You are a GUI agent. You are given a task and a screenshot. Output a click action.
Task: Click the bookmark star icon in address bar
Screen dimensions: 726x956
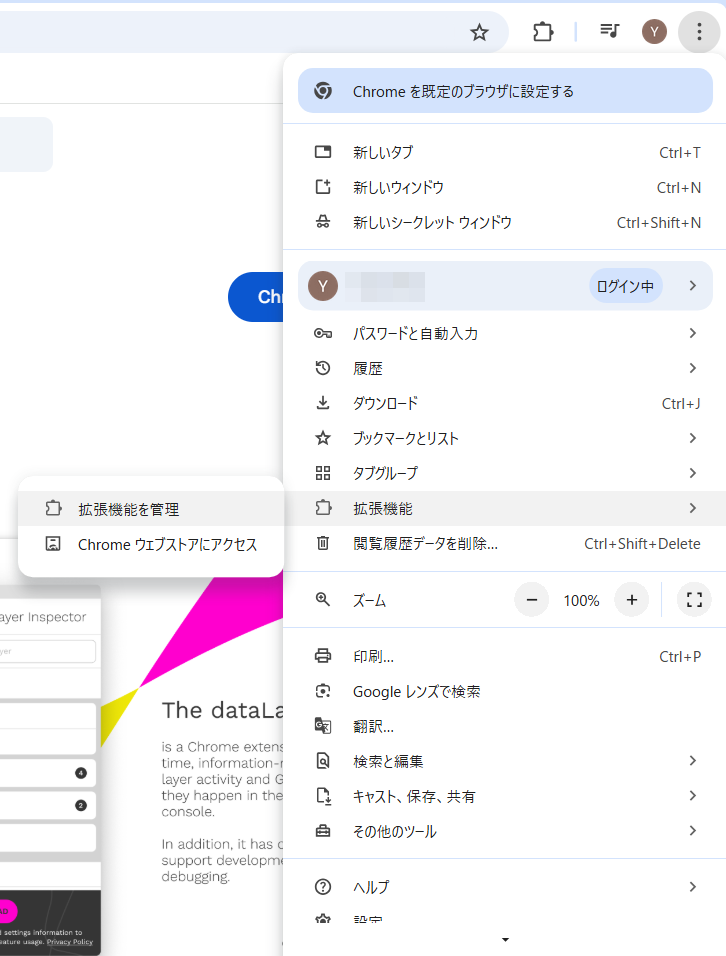(479, 32)
